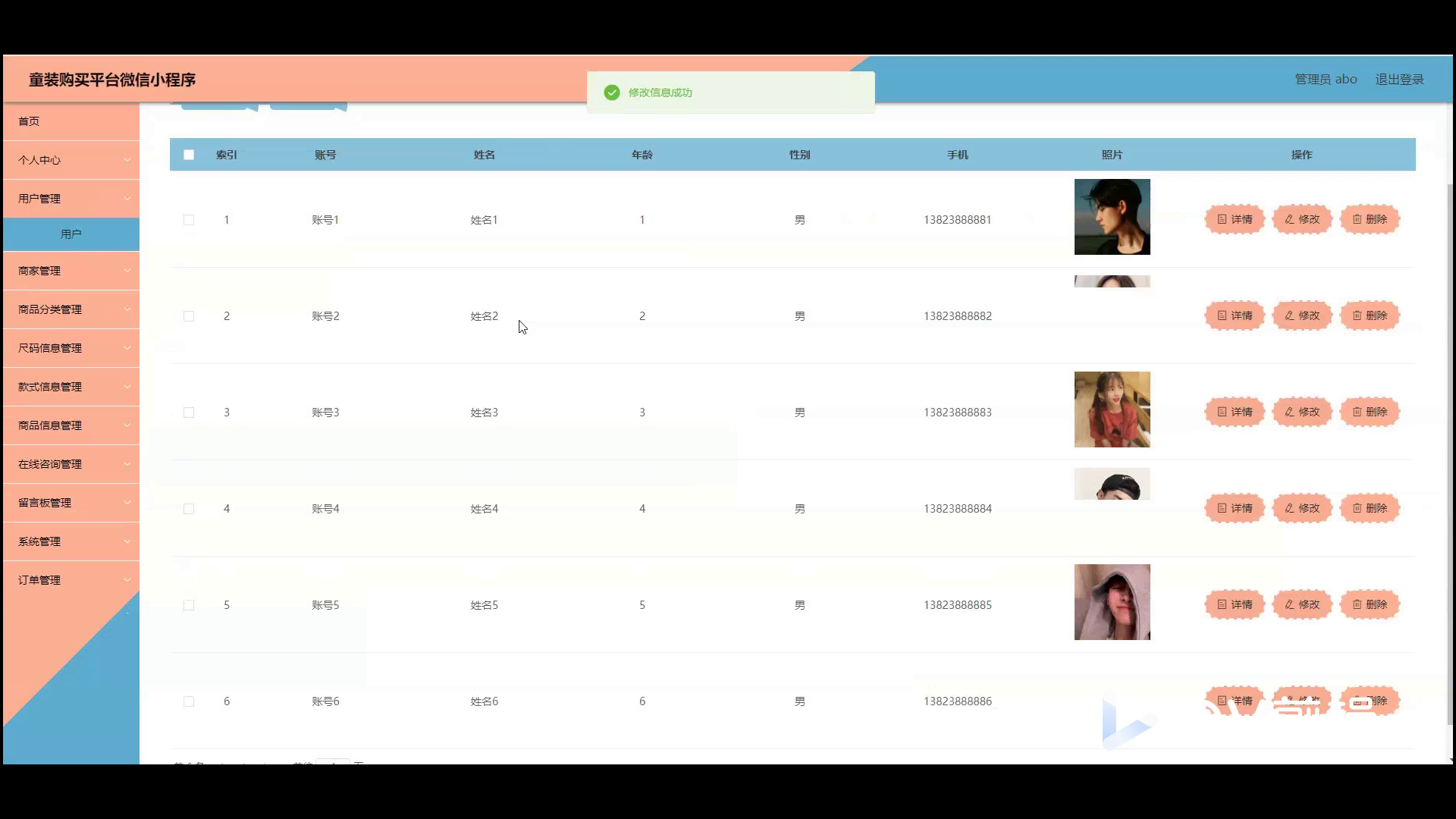Click the 性别 column header

coord(799,155)
